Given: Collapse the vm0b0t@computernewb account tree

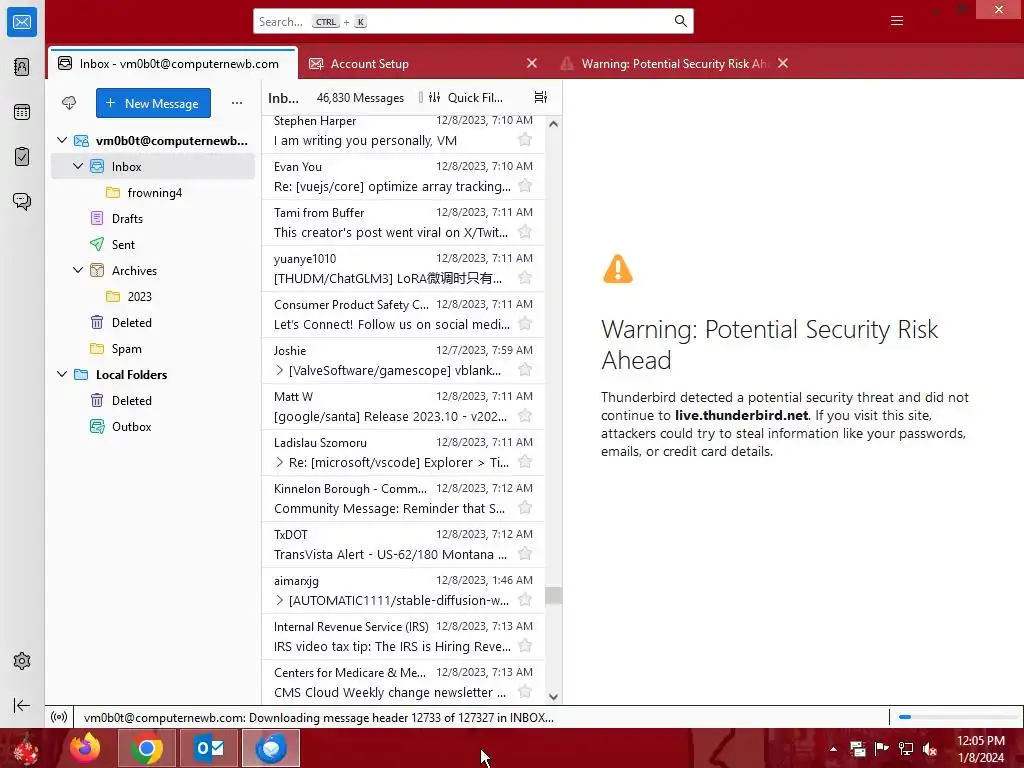Looking at the screenshot, I should [62, 140].
